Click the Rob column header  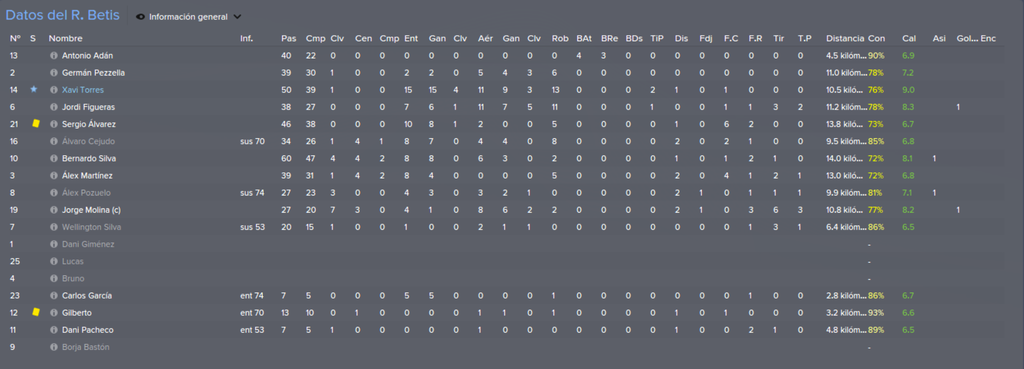click(560, 39)
